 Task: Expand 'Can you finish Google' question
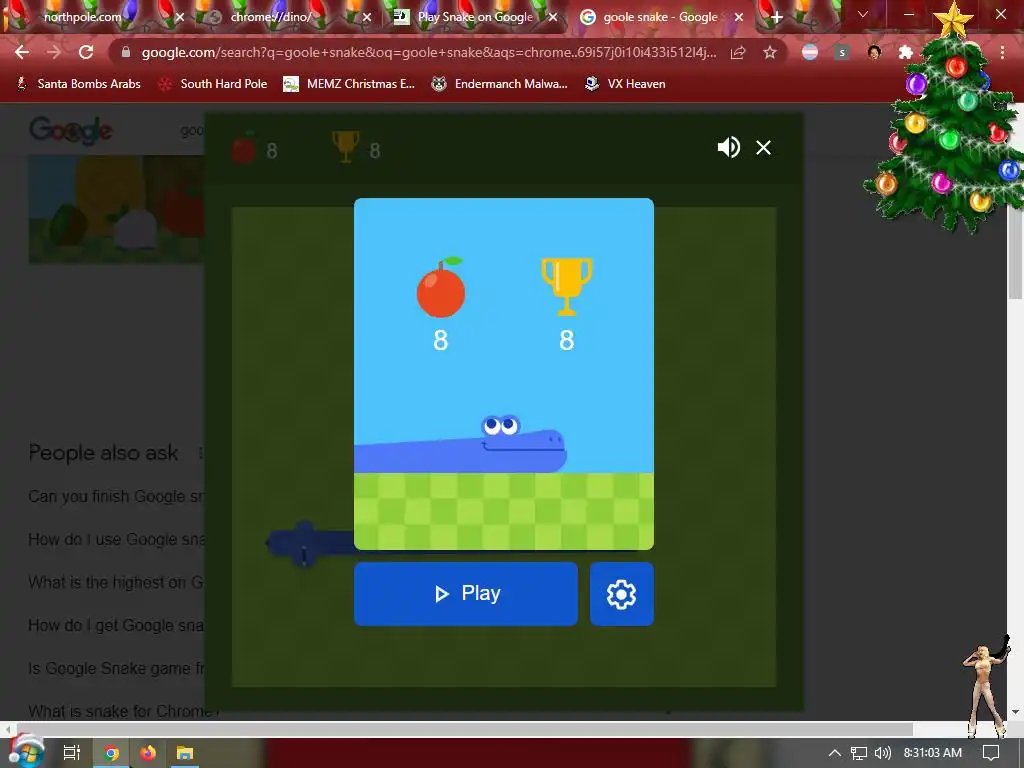[x=116, y=496]
